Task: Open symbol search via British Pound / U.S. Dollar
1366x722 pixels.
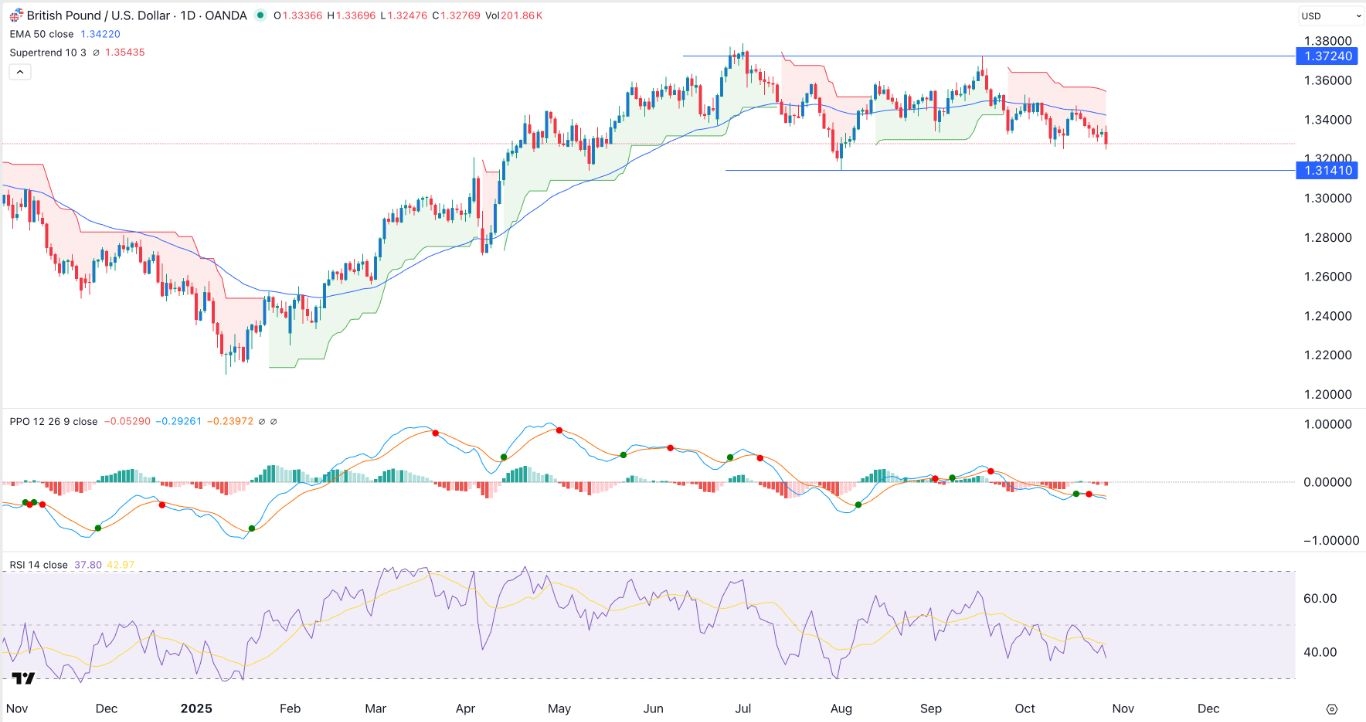Action: click(x=100, y=15)
